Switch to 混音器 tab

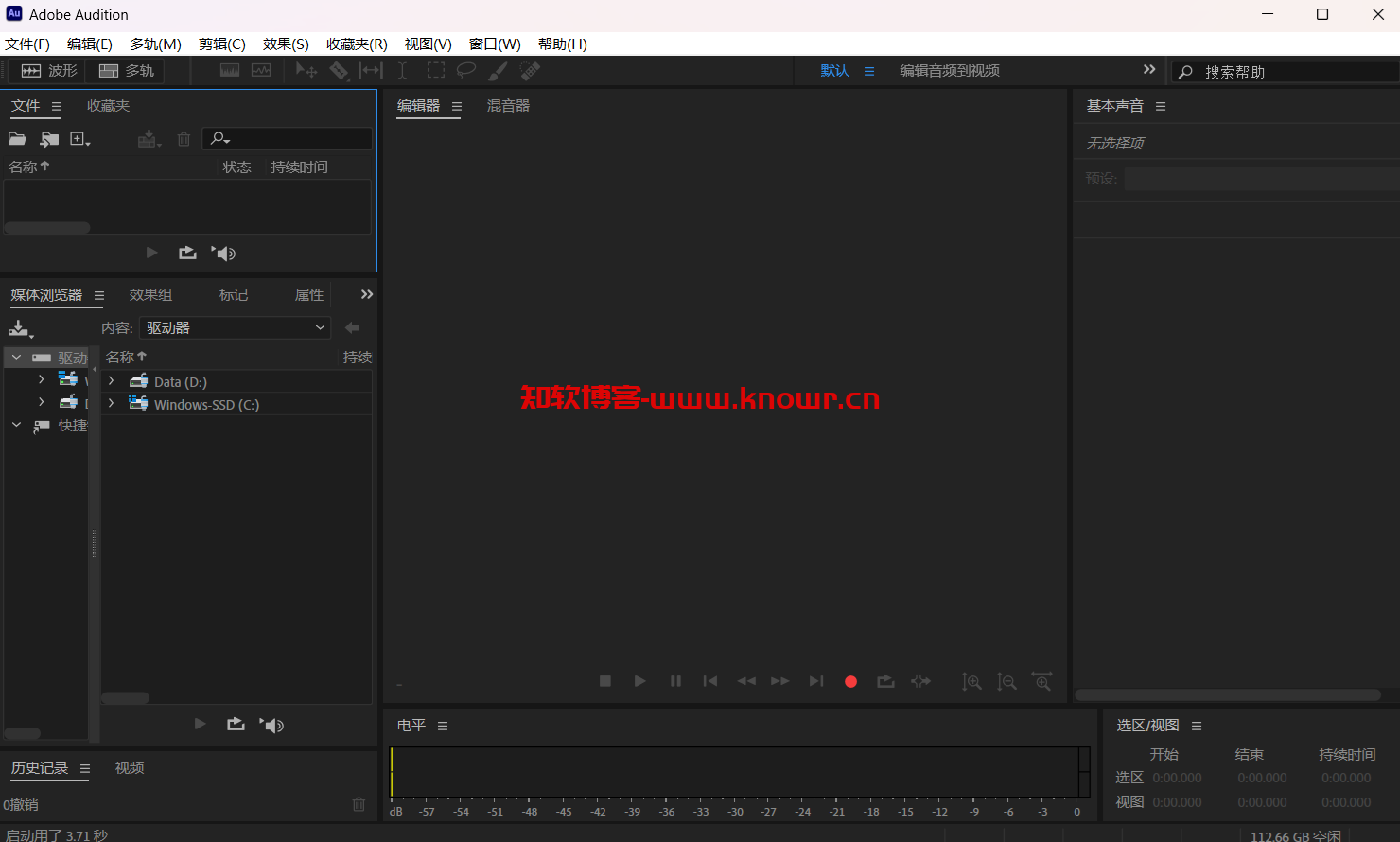click(x=508, y=106)
